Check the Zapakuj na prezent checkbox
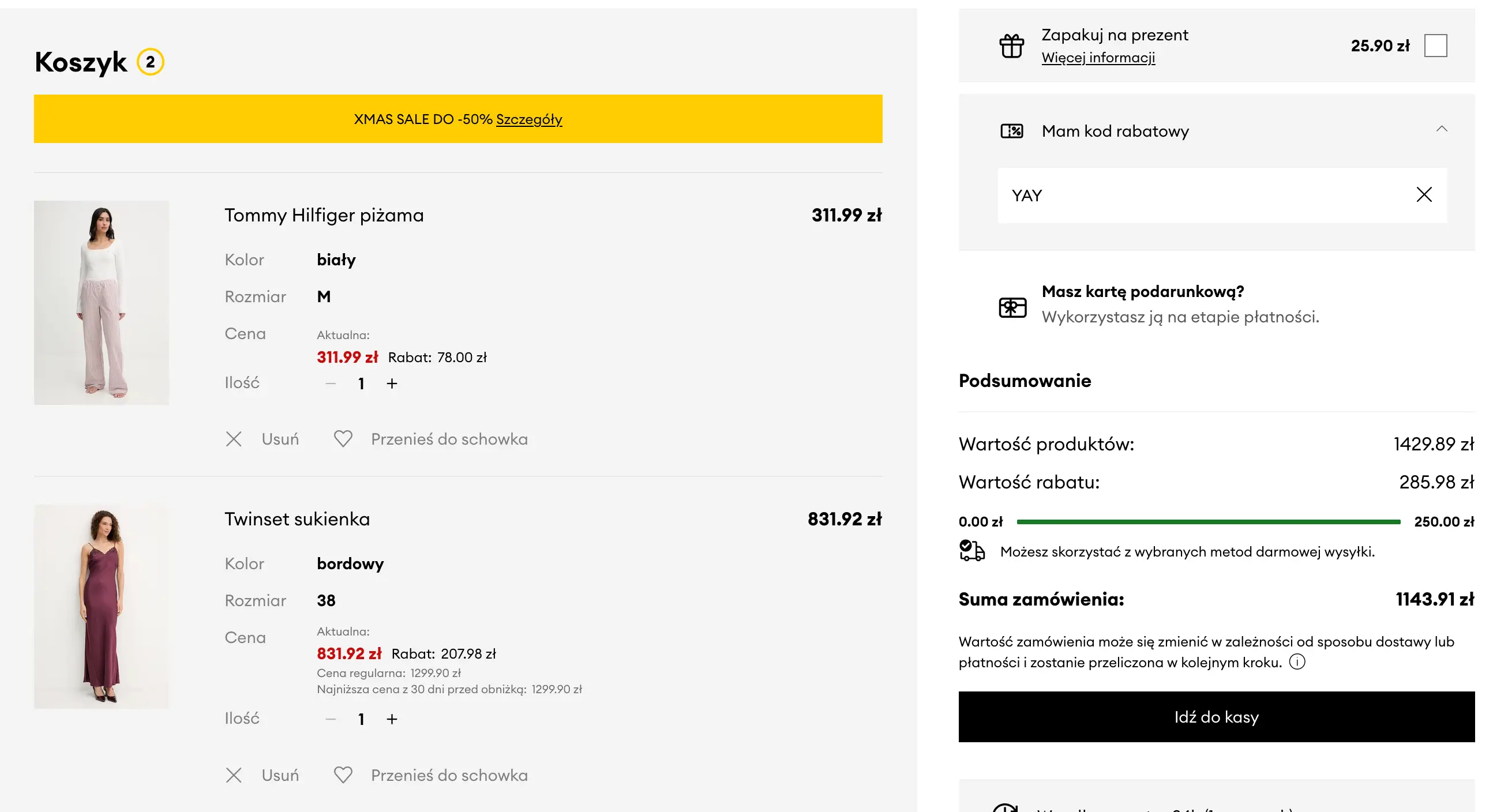 (1435, 46)
